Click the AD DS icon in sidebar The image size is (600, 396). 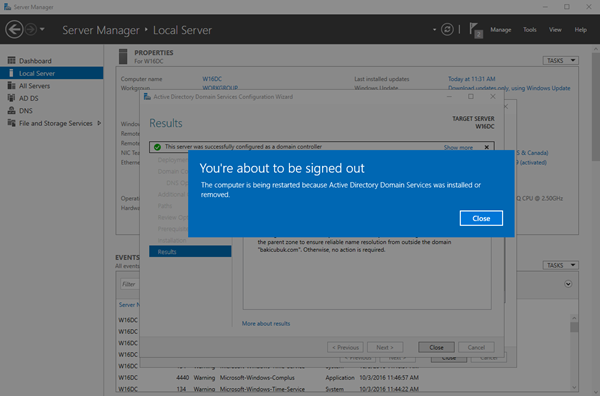(x=11, y=98)
